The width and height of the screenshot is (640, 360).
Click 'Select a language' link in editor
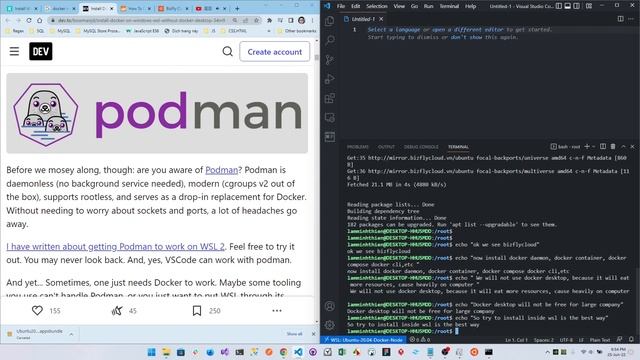pyautogui.click(x=394, y=29)
